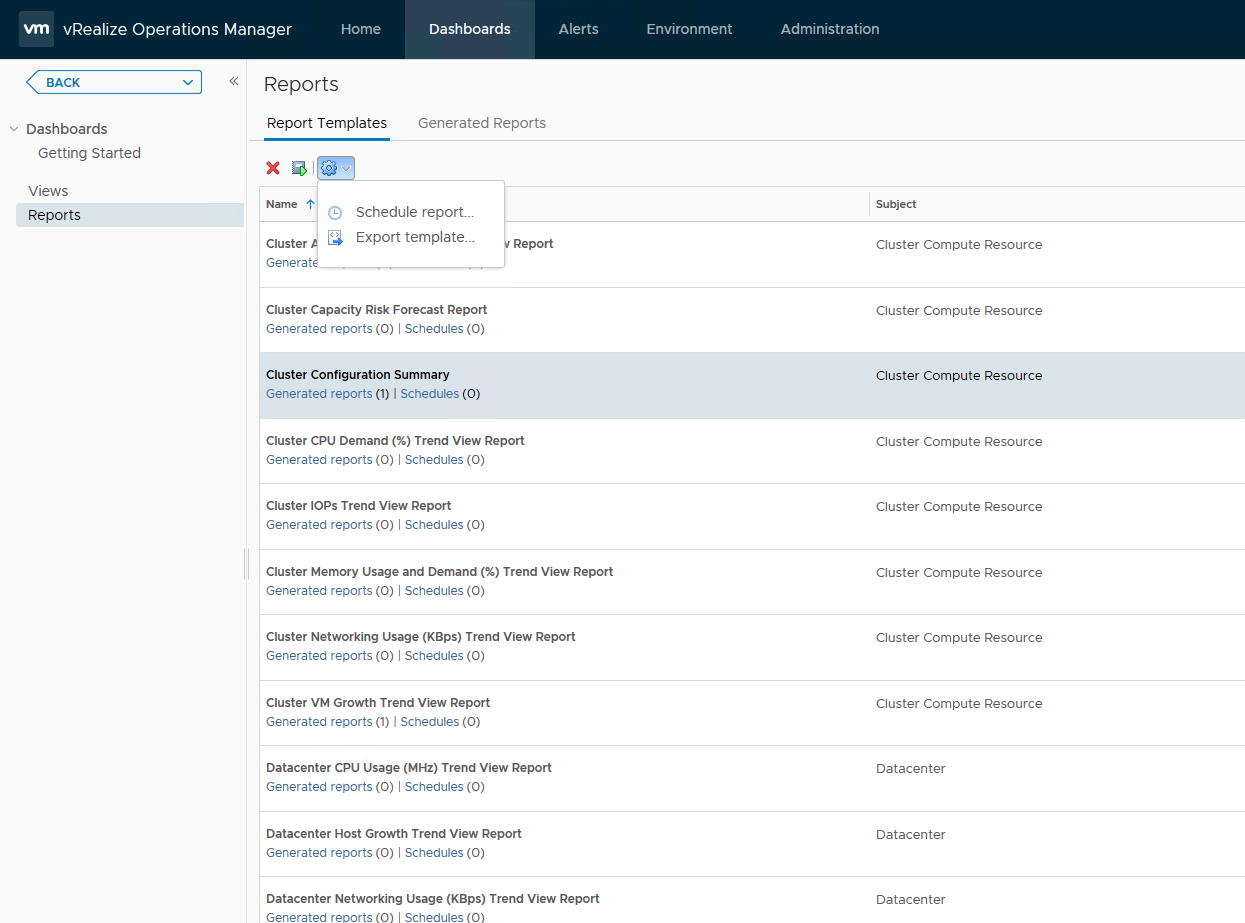The height and width of the screenshot is (923, 1245).
Task: Collapse the Dashboards tree node
Action: tap(14, 129)
